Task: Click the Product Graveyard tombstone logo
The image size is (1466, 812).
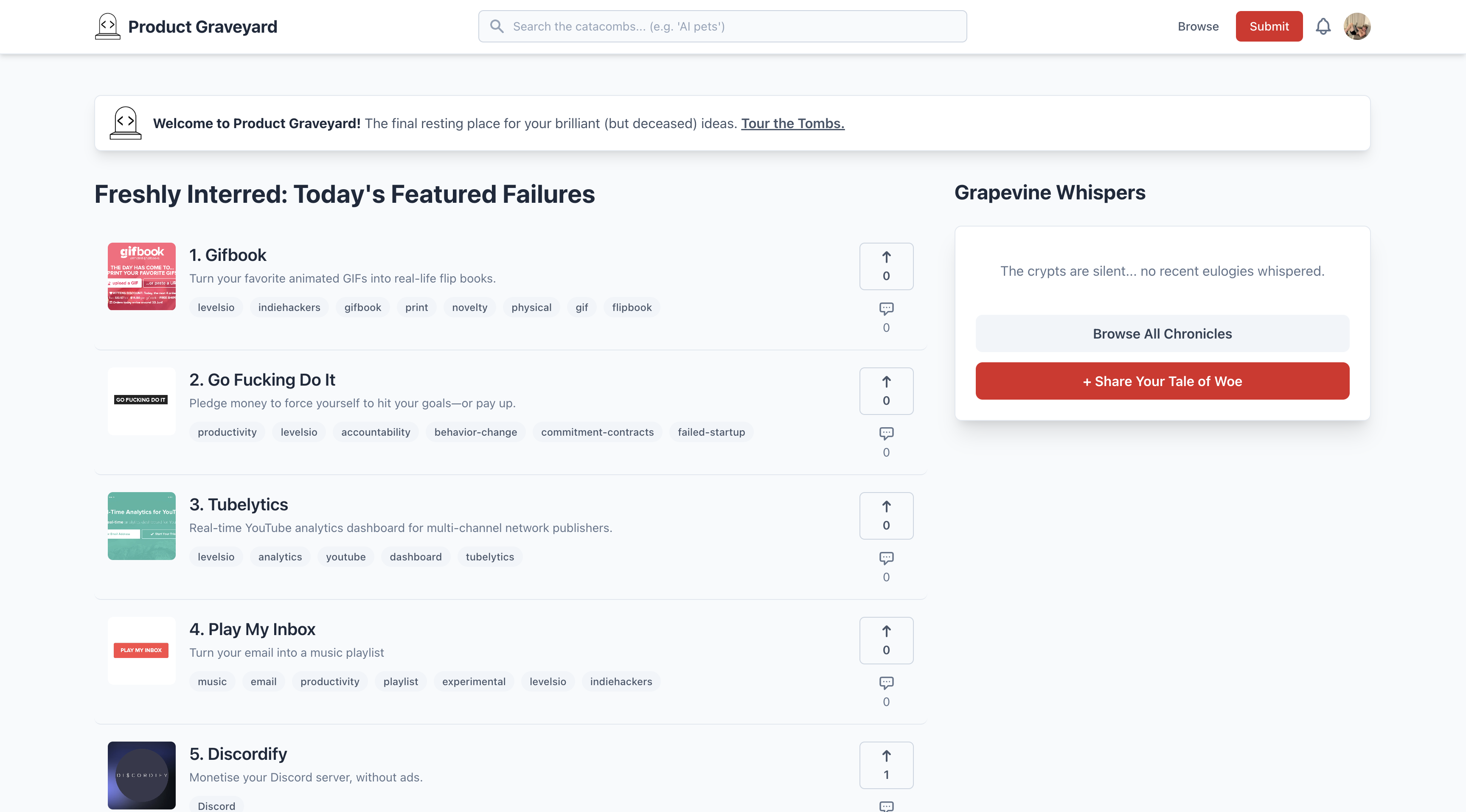Action: 107,25
